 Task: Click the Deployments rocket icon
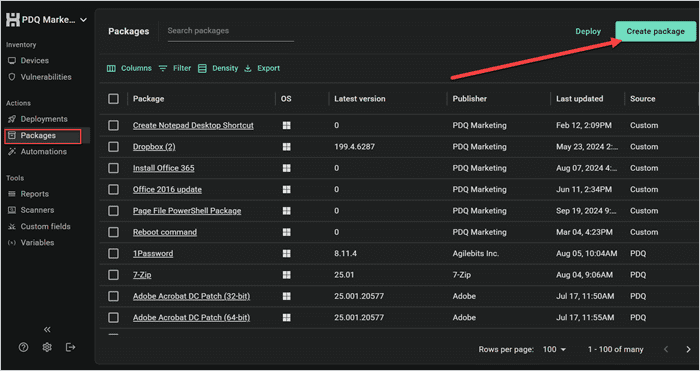[x=12, y=119]
